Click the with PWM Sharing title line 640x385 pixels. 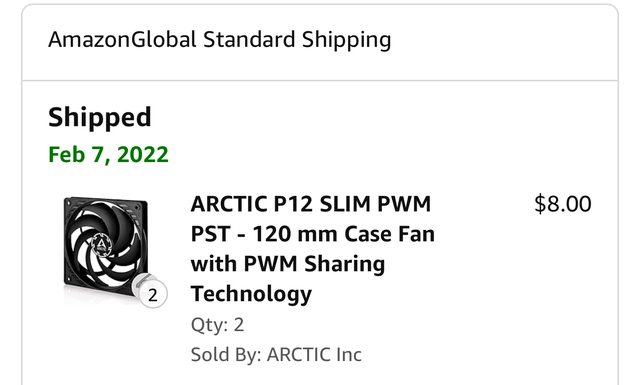coord(288,264)
